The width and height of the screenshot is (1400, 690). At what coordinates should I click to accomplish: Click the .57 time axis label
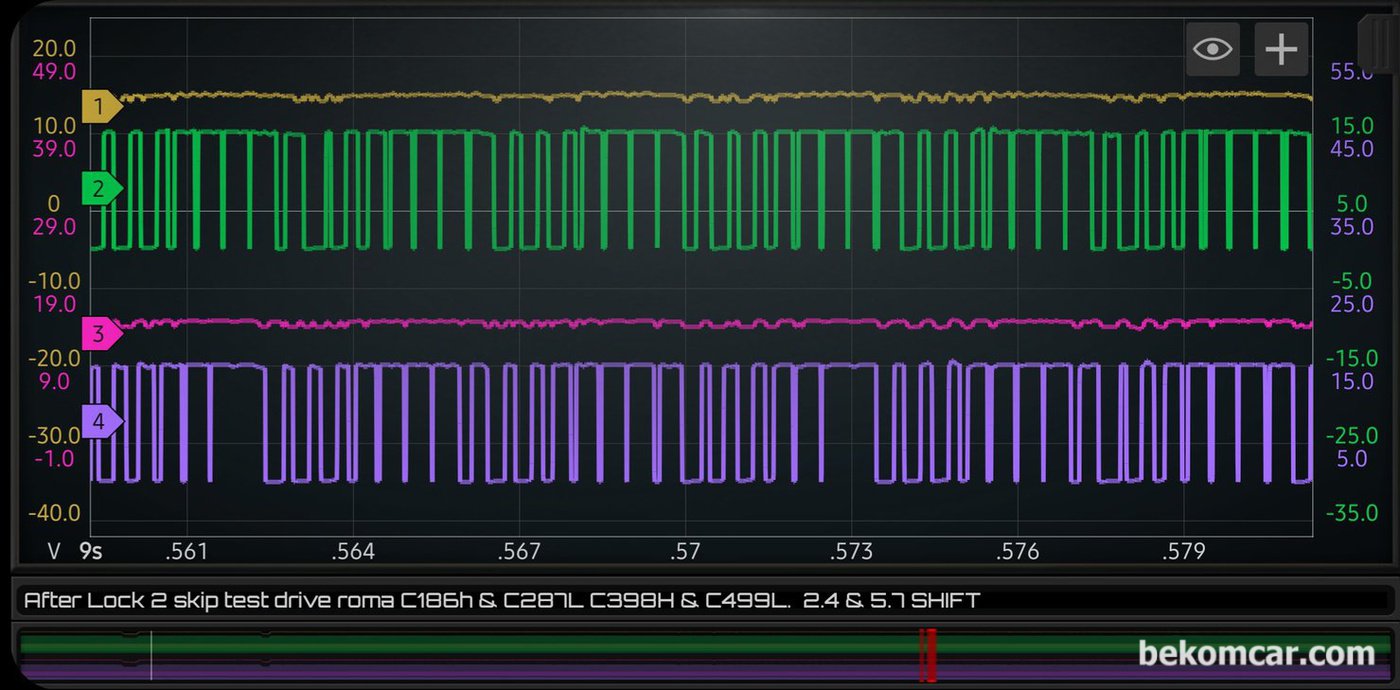[685, 551]
